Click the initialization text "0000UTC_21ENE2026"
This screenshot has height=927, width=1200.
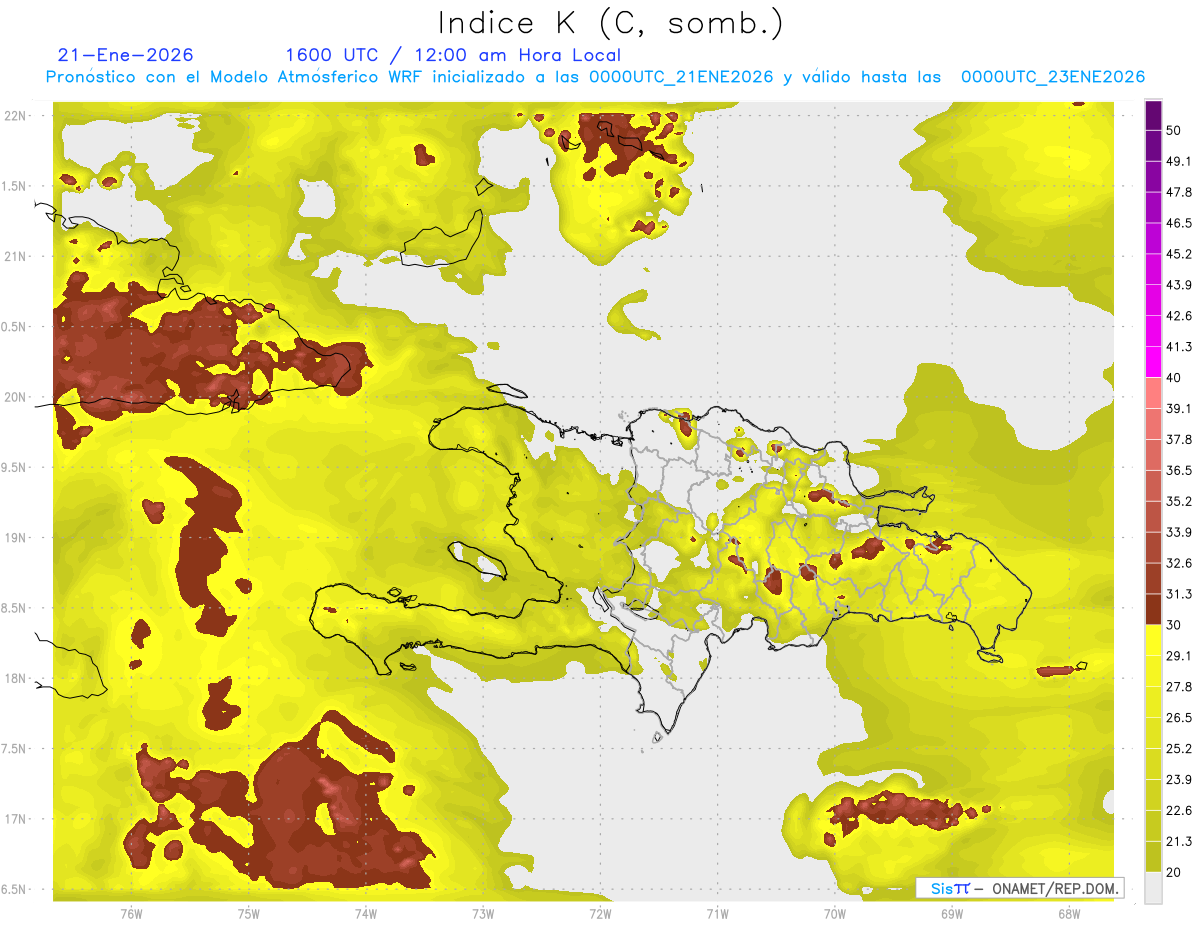coord(681,77)
